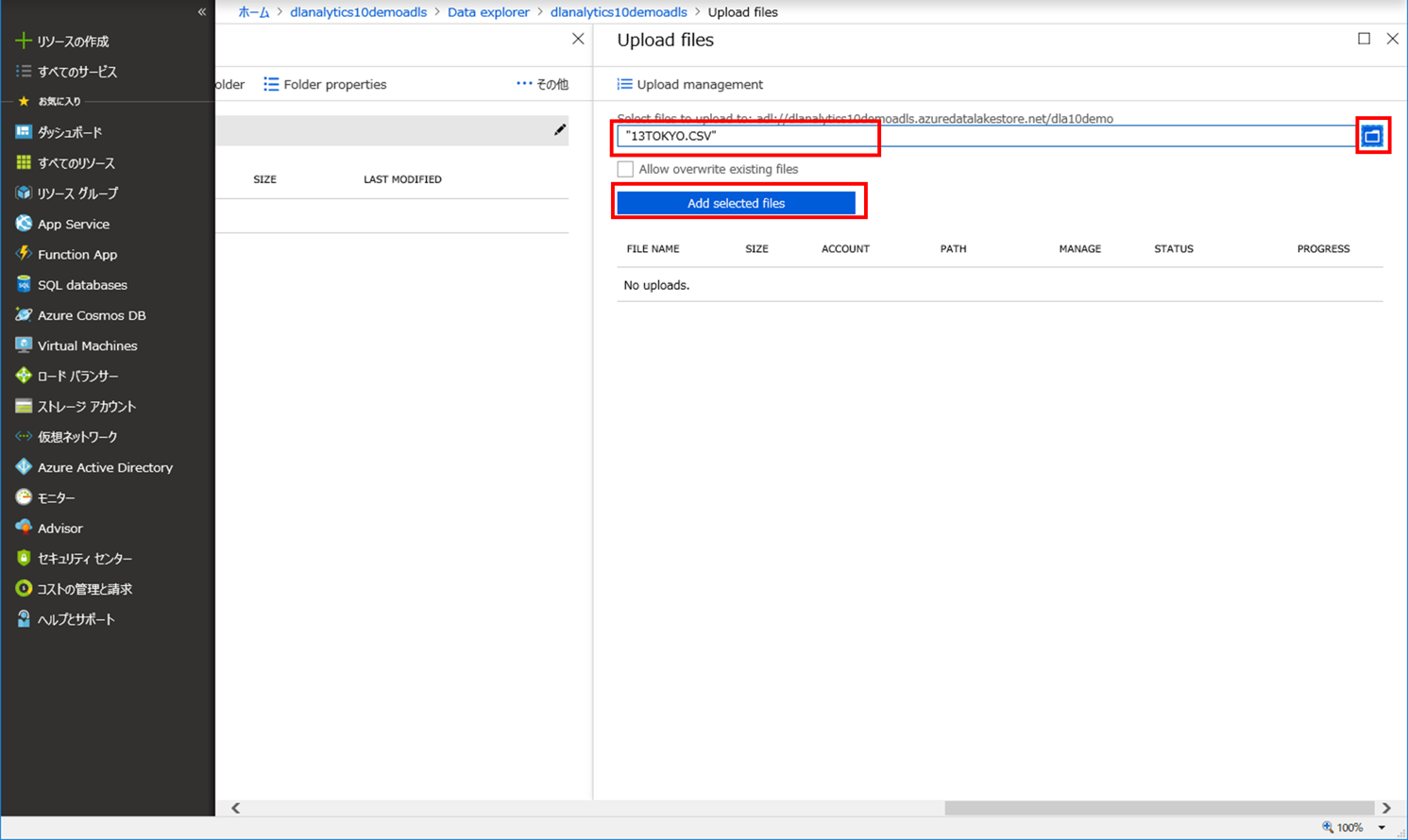Click the Function App lightning icon
Screen dimensions: 1408x840
24,254
